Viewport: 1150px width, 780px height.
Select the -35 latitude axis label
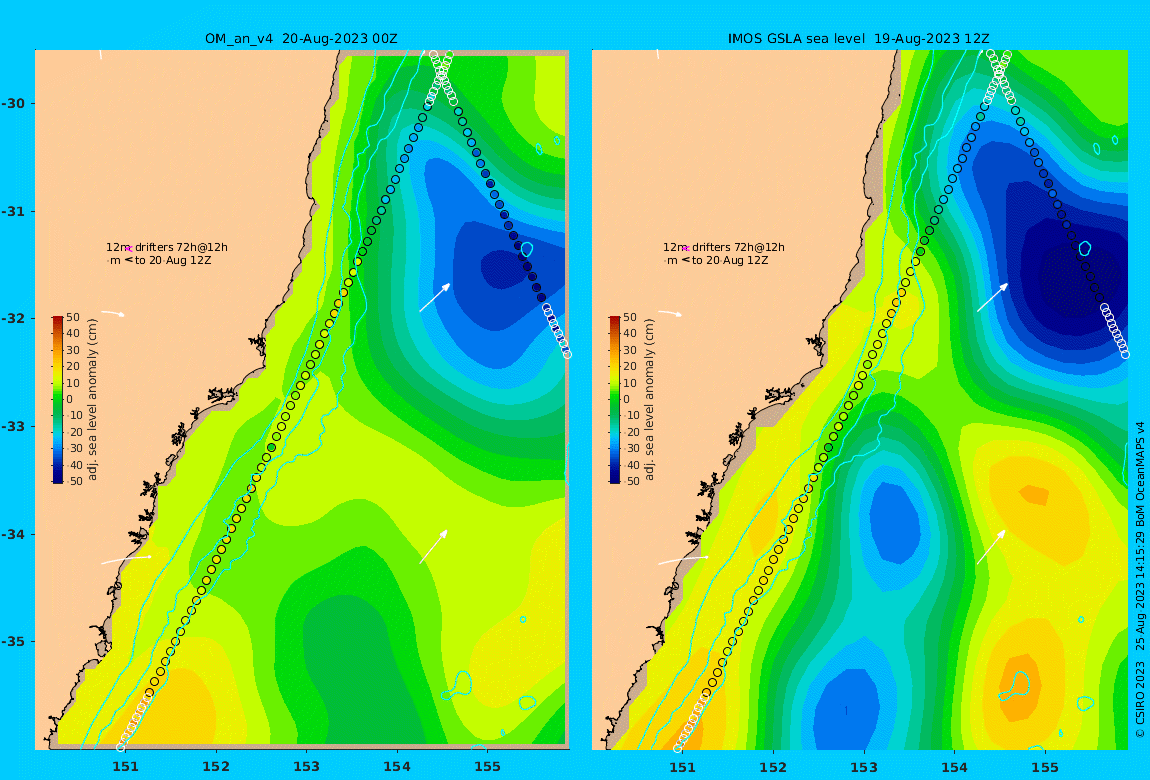coord(12,641)
